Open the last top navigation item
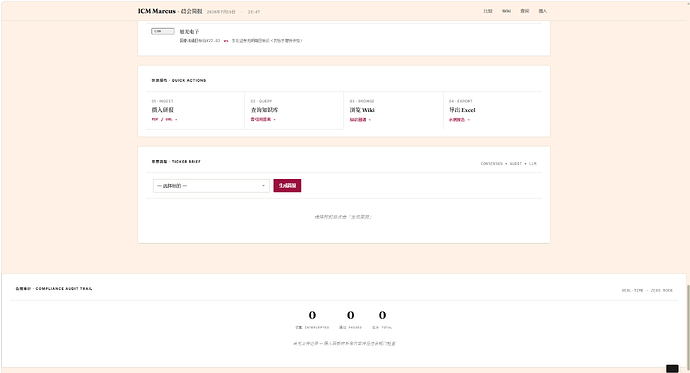Viewport: 690px width, 373px height. (543, 11)
